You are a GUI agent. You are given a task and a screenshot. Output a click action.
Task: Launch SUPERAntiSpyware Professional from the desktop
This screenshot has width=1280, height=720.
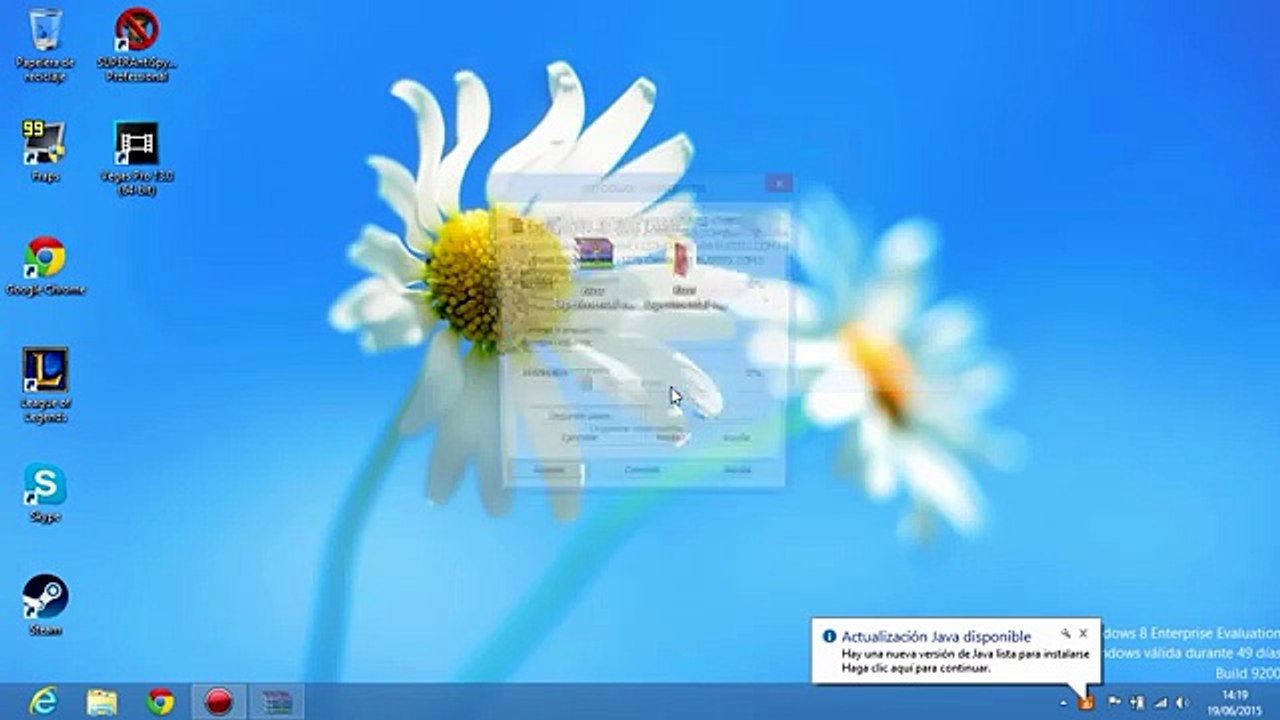(137, 44)
